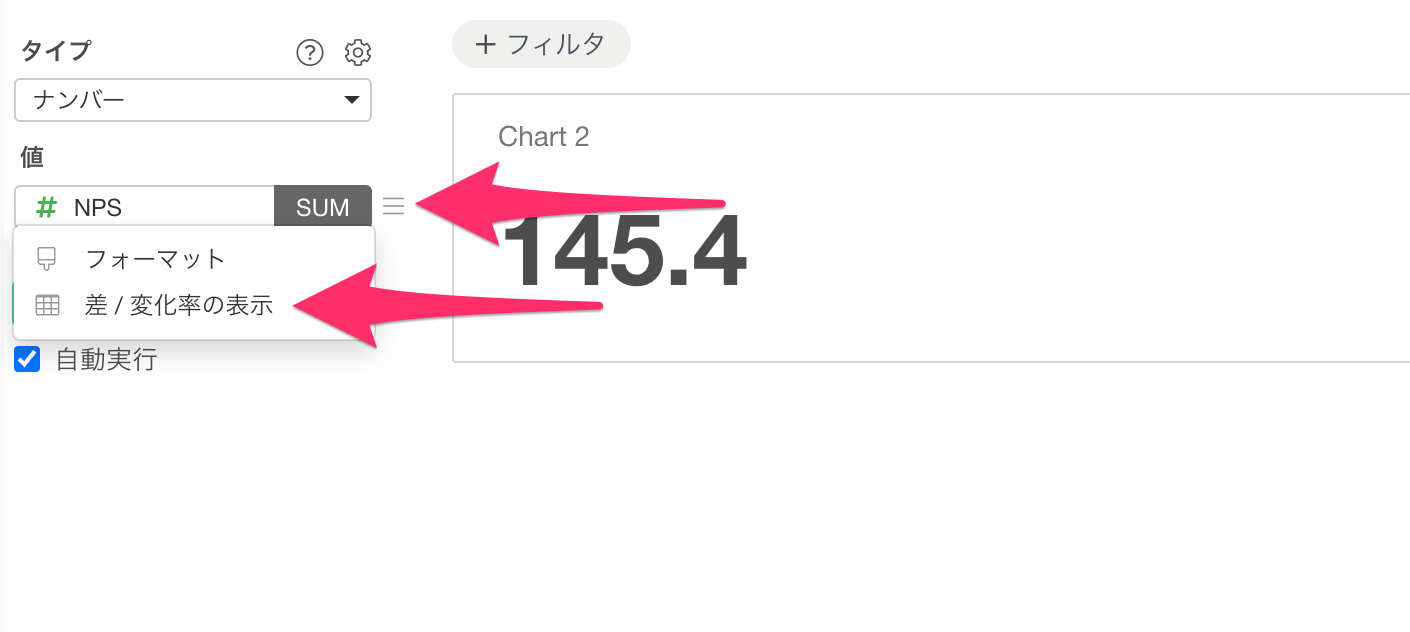Click the green # icon of NPS

(46, 207)
